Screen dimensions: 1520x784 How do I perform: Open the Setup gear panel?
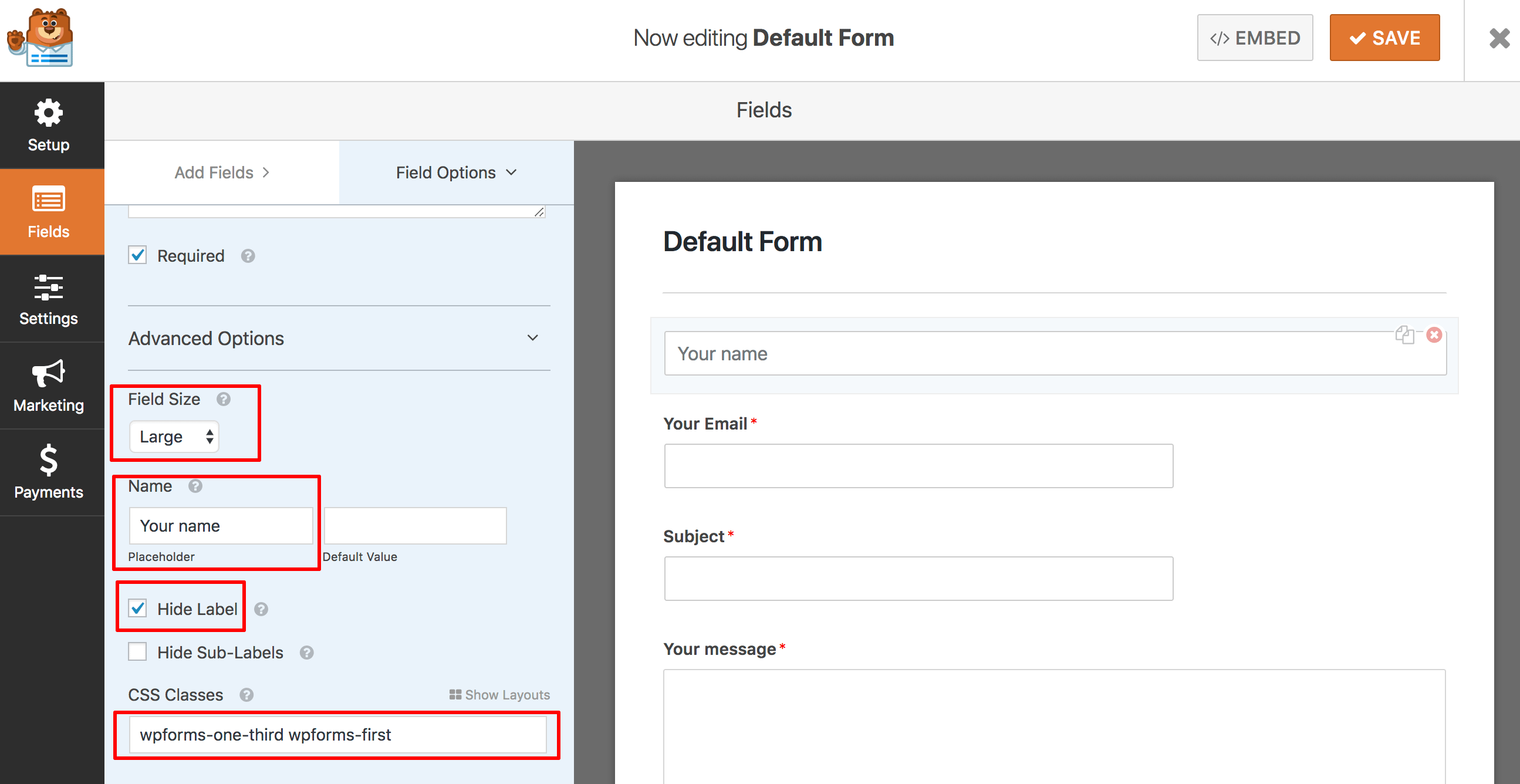pyautogui.click(x=49, y=125)
